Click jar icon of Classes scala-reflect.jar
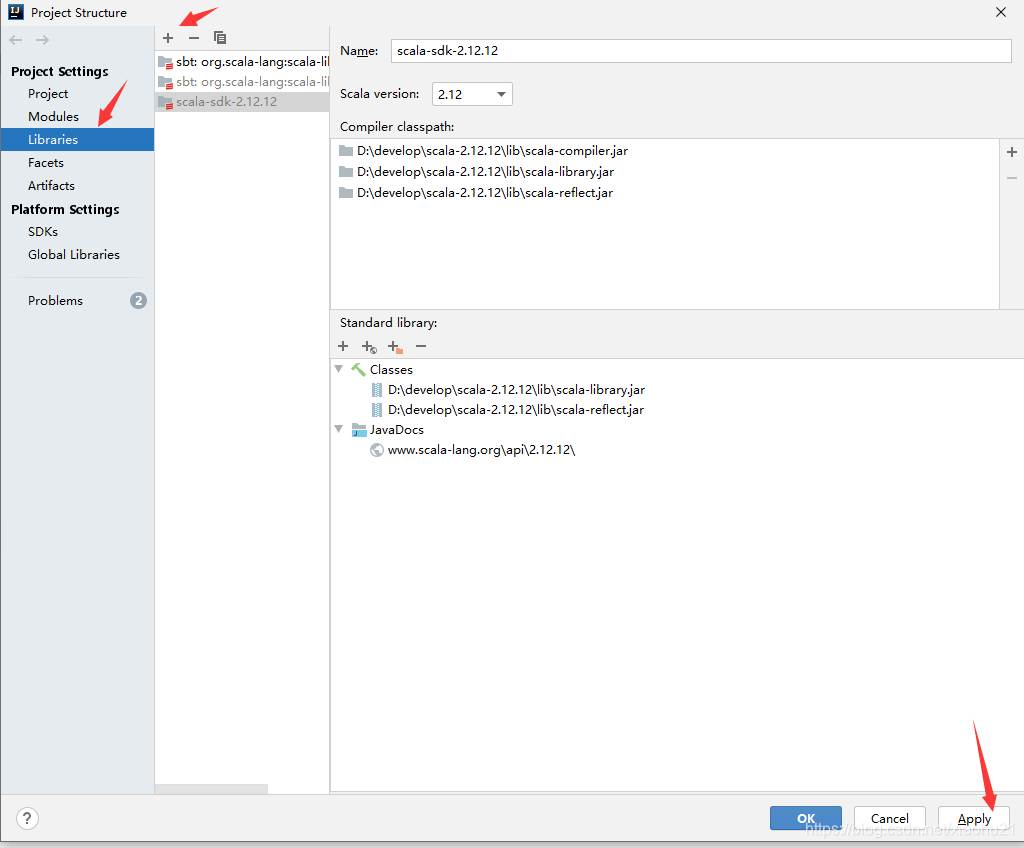This screenshot has height=848, width=1024. point(377,410)
